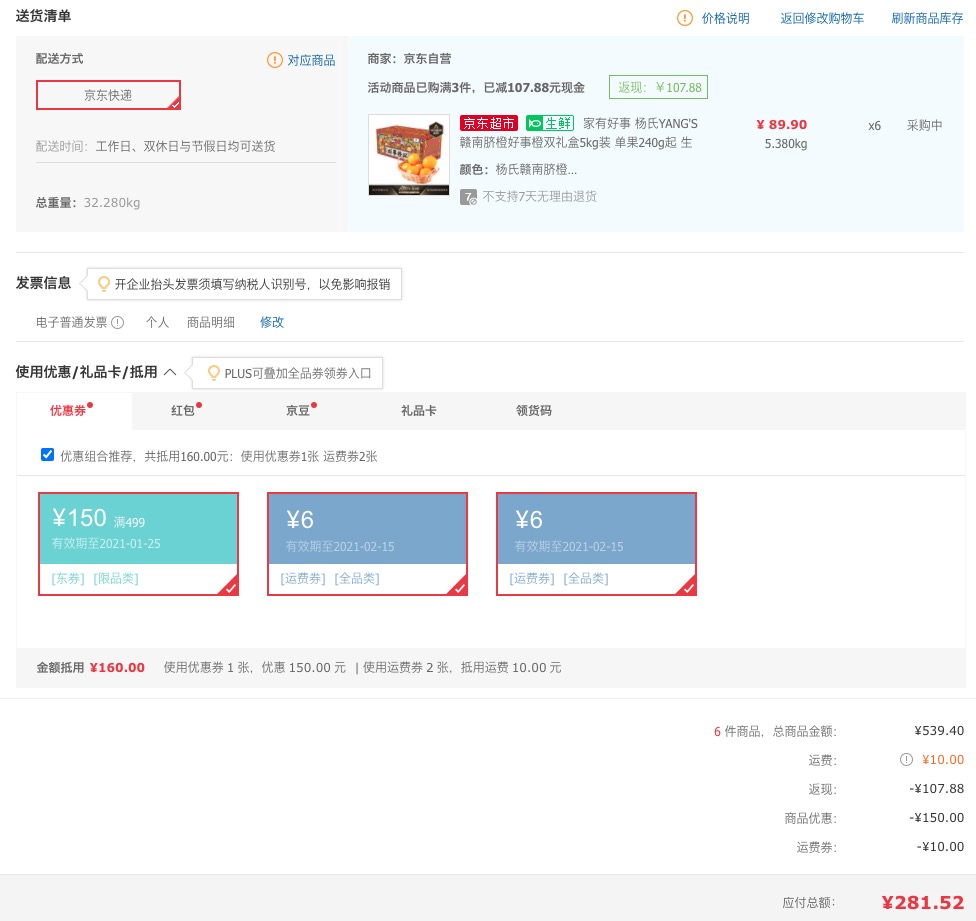This screenshot has height=921, width=976.
Task: Deselect the first ¥6 shipping coupon
Action: click(367, 544)
